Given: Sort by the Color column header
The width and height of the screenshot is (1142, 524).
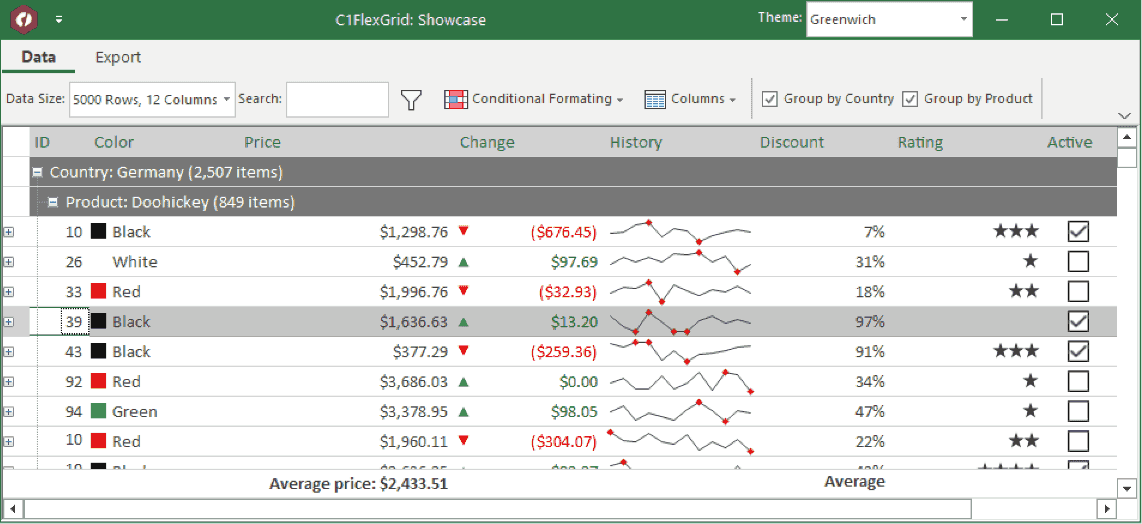Looking at the screenshot, I should point(114,142).
